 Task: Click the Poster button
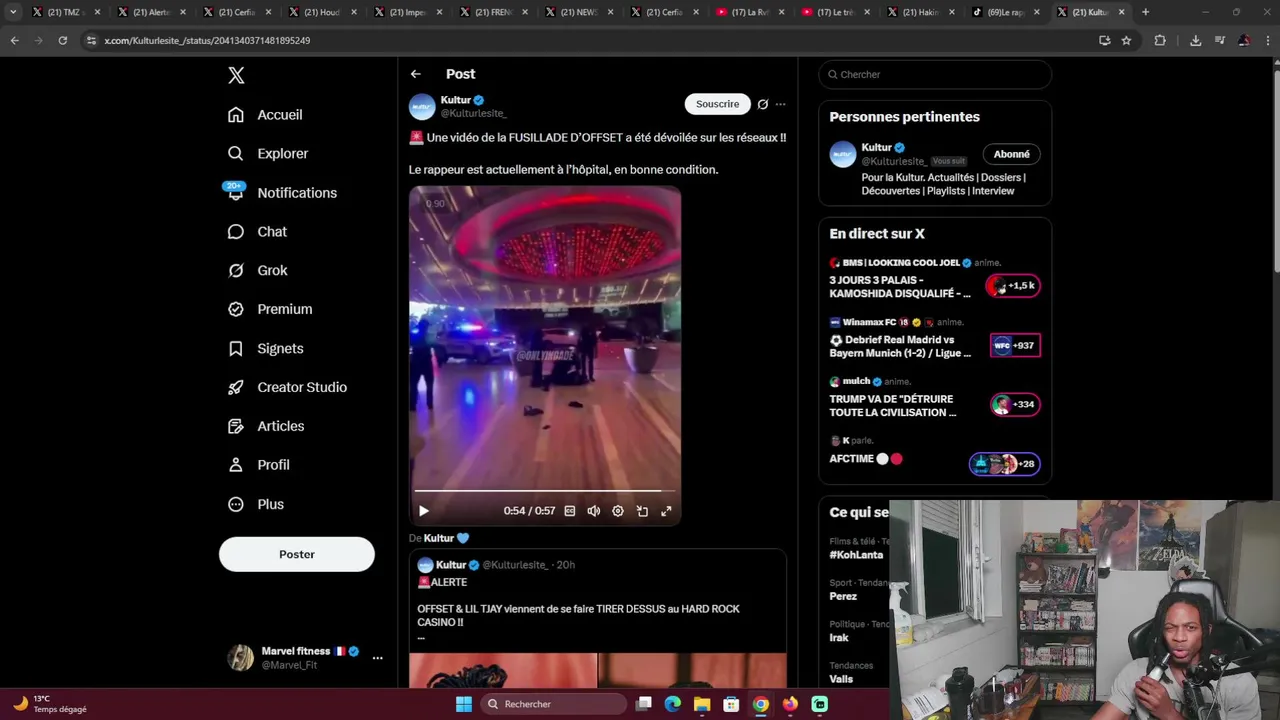297,554
